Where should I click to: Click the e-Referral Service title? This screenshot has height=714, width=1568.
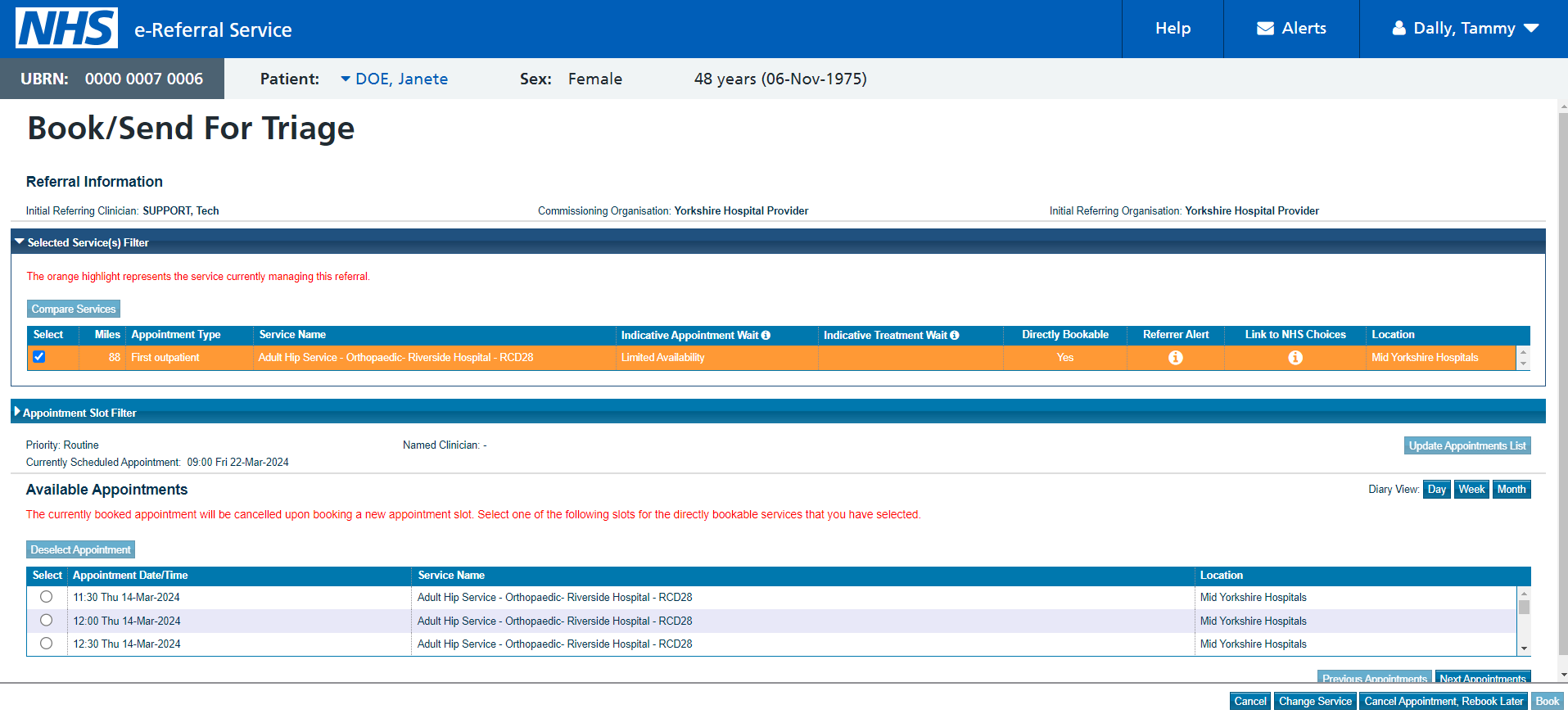[213, 30]
